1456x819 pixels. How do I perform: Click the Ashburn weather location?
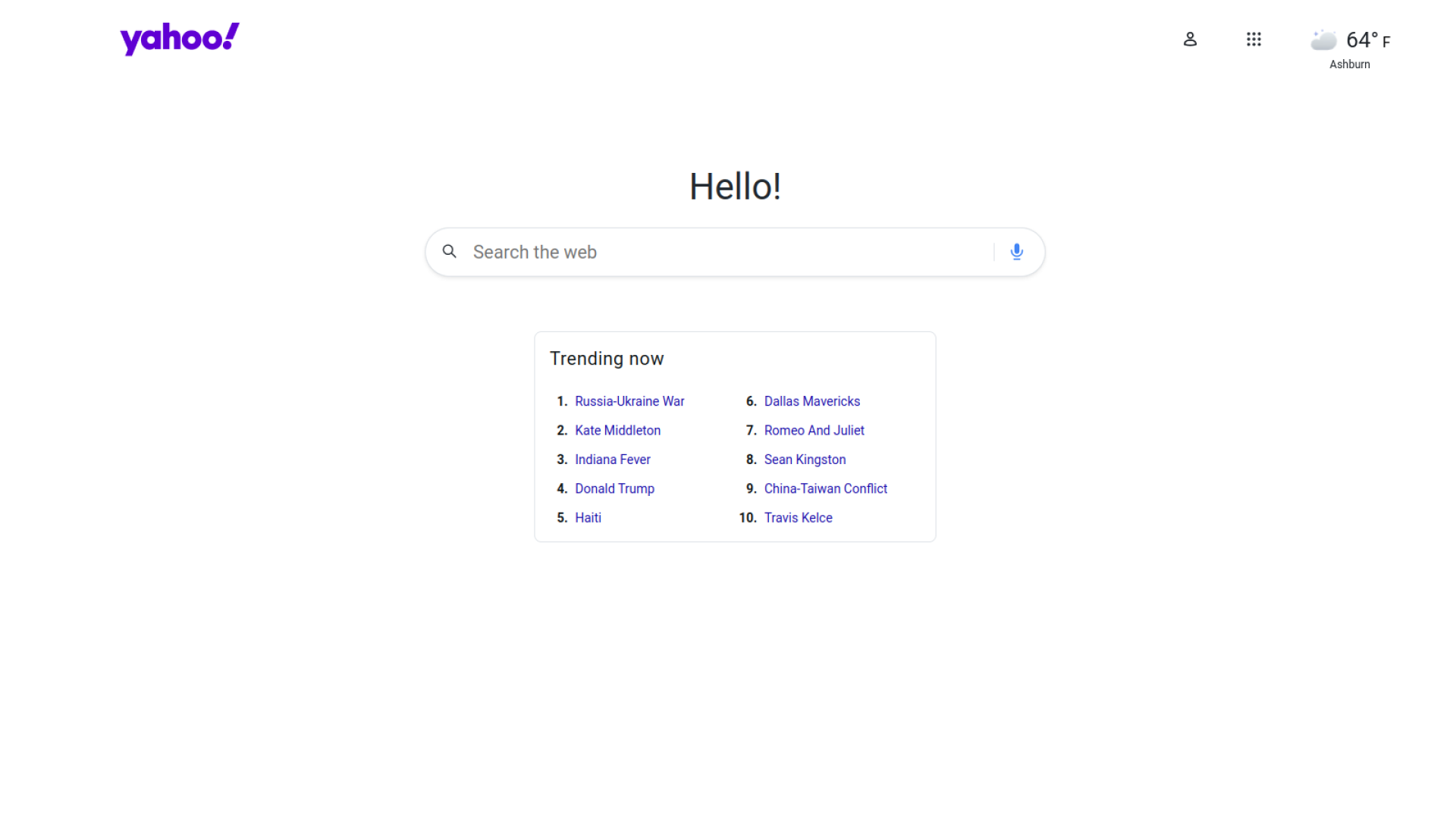coord(1349,64)
